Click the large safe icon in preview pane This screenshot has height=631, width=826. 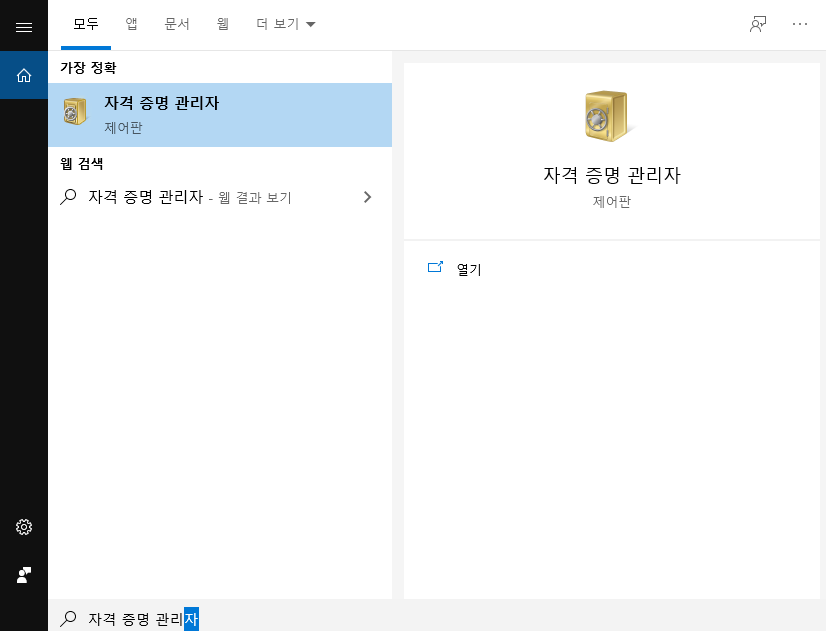pos(607,116)
